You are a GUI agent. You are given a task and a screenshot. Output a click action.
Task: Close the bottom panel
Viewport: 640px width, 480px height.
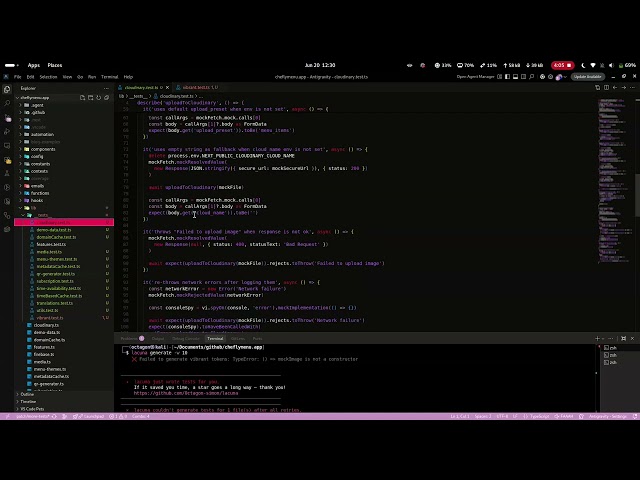pyautogui.click(x=632, y=338)
